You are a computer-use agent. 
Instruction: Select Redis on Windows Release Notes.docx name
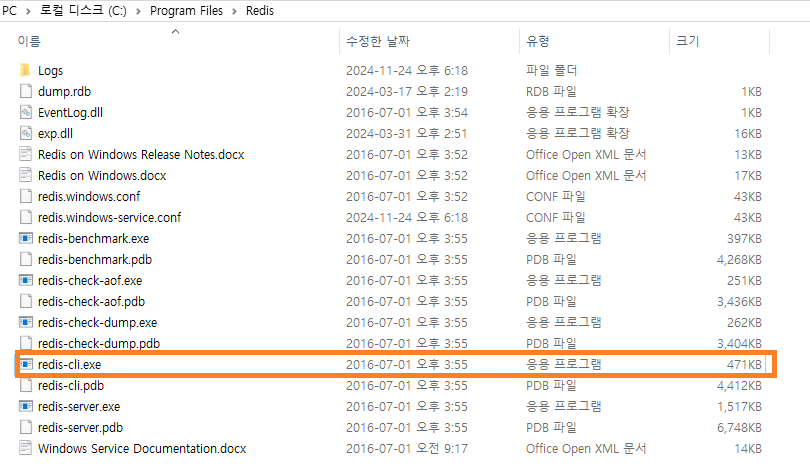coord(141,155)
